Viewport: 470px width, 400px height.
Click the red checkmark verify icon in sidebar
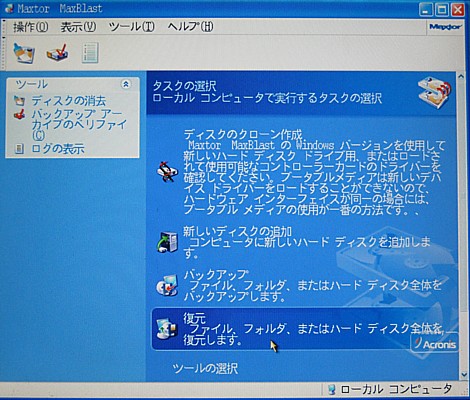click(19, 115)
